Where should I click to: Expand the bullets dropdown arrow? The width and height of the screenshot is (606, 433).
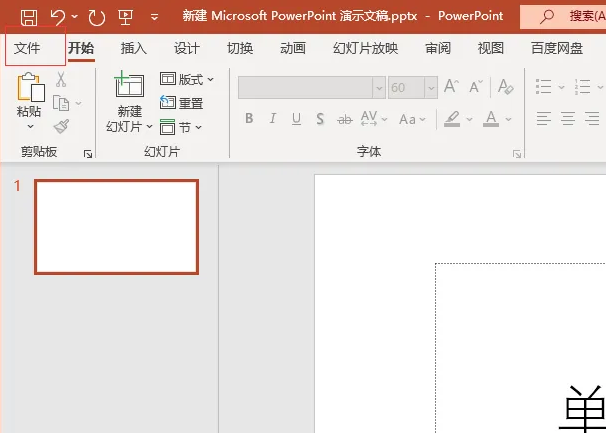561,87
